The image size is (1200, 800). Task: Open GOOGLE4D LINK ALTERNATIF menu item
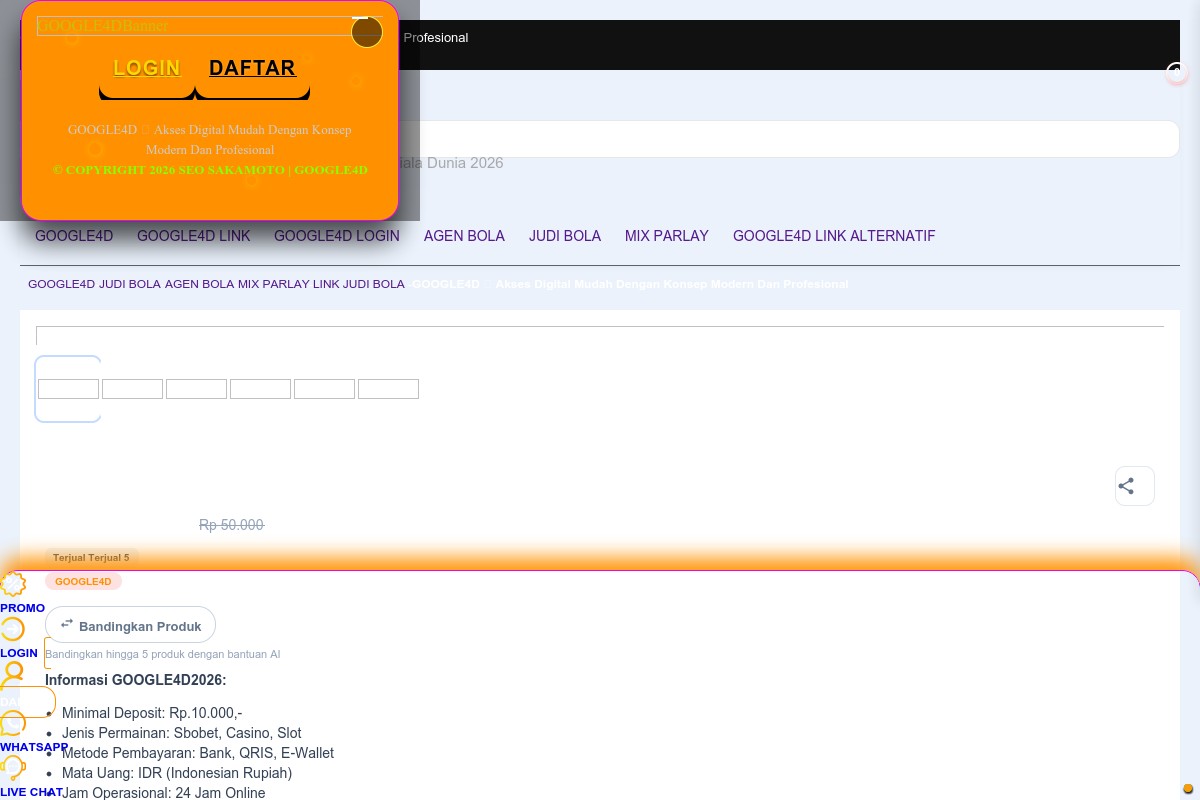click(834, 236)
